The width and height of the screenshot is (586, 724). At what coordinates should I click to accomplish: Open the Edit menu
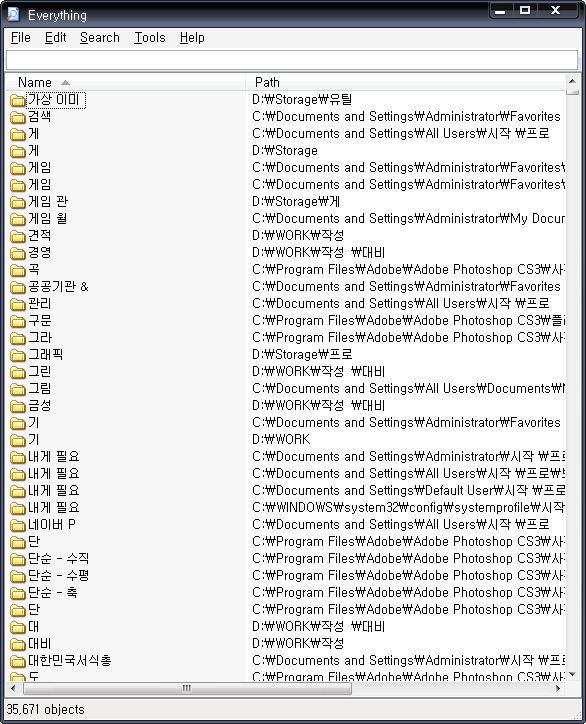coord(55,37)
